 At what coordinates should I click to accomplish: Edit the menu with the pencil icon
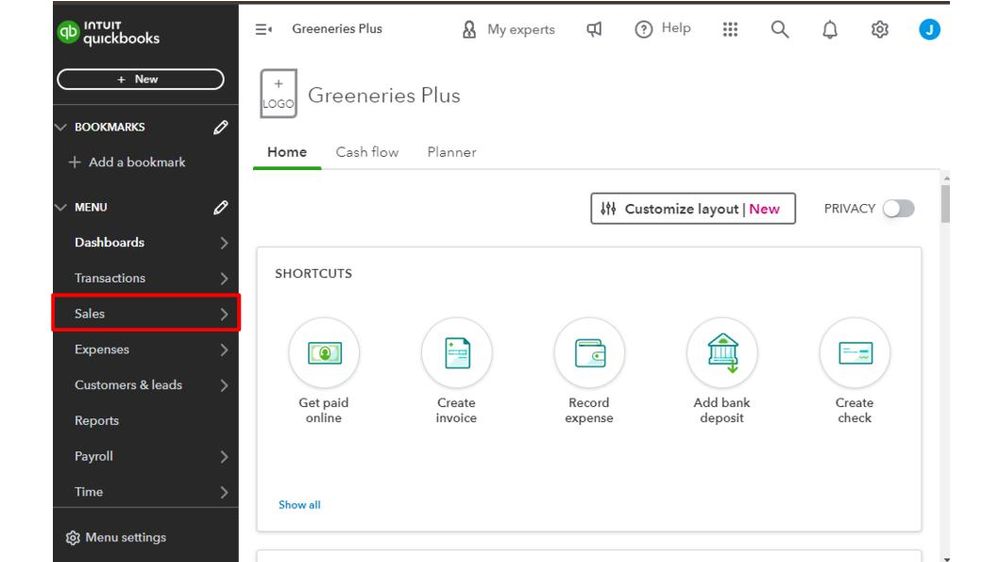(x=220, y=208)
